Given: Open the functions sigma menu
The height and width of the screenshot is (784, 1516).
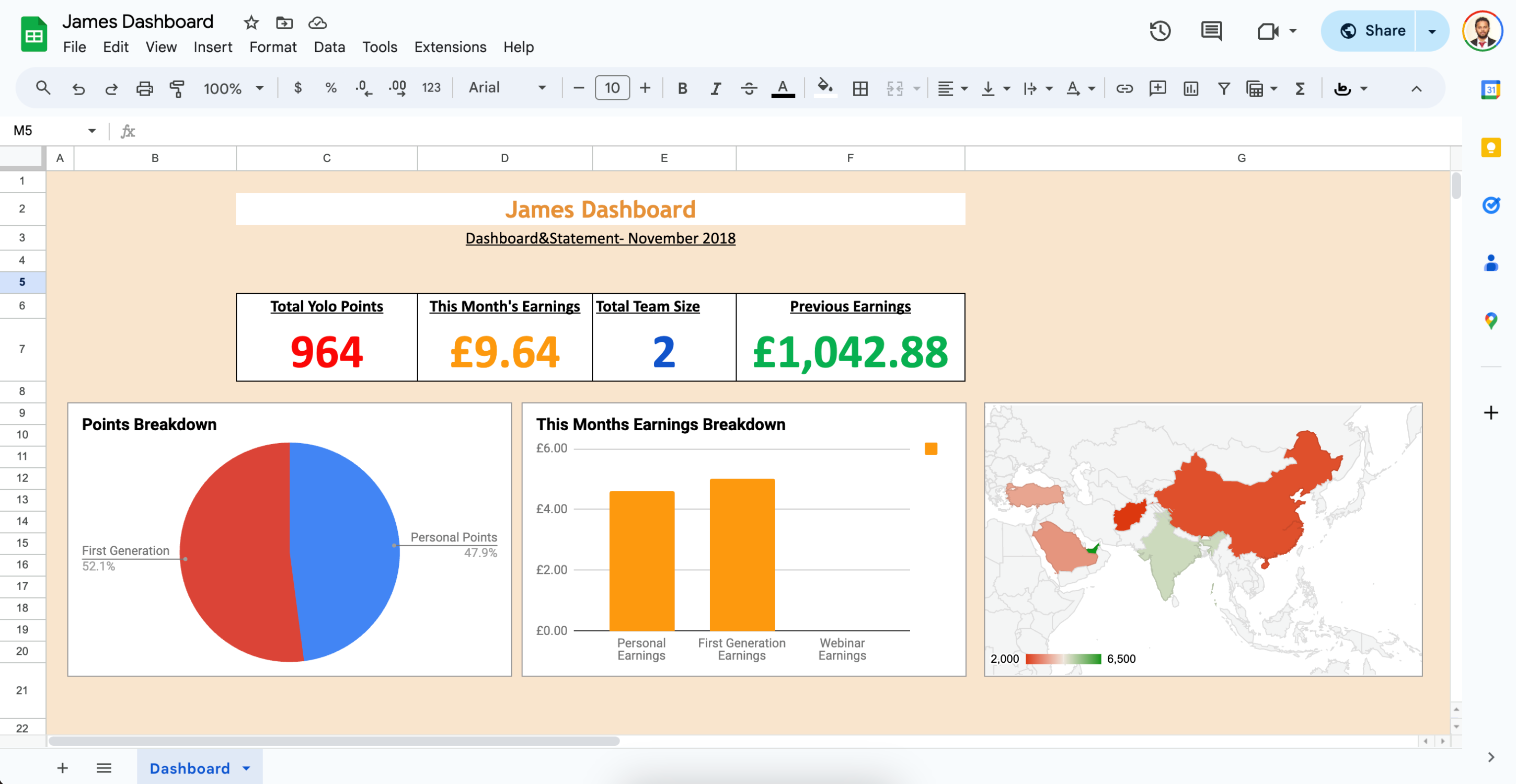Looking at the screenshot, I should click(1300, 88).
